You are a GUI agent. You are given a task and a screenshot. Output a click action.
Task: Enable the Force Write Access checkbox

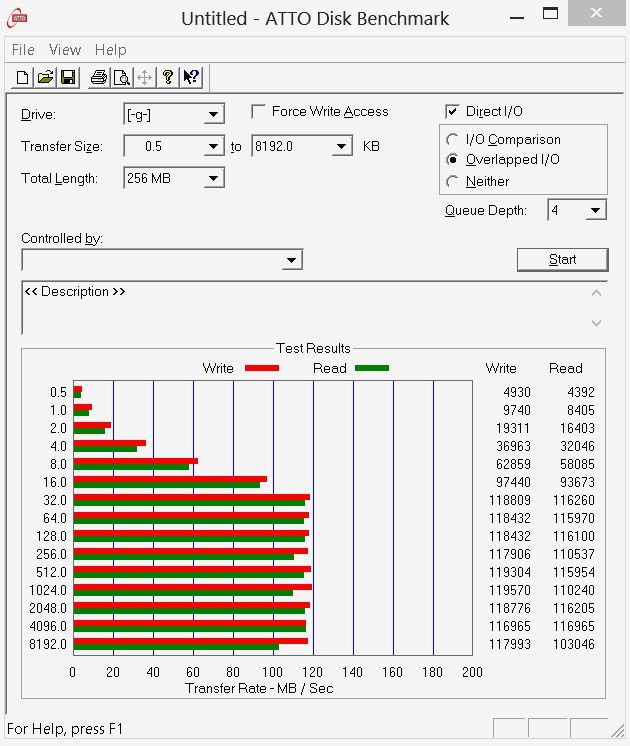[x=258, y=111]
